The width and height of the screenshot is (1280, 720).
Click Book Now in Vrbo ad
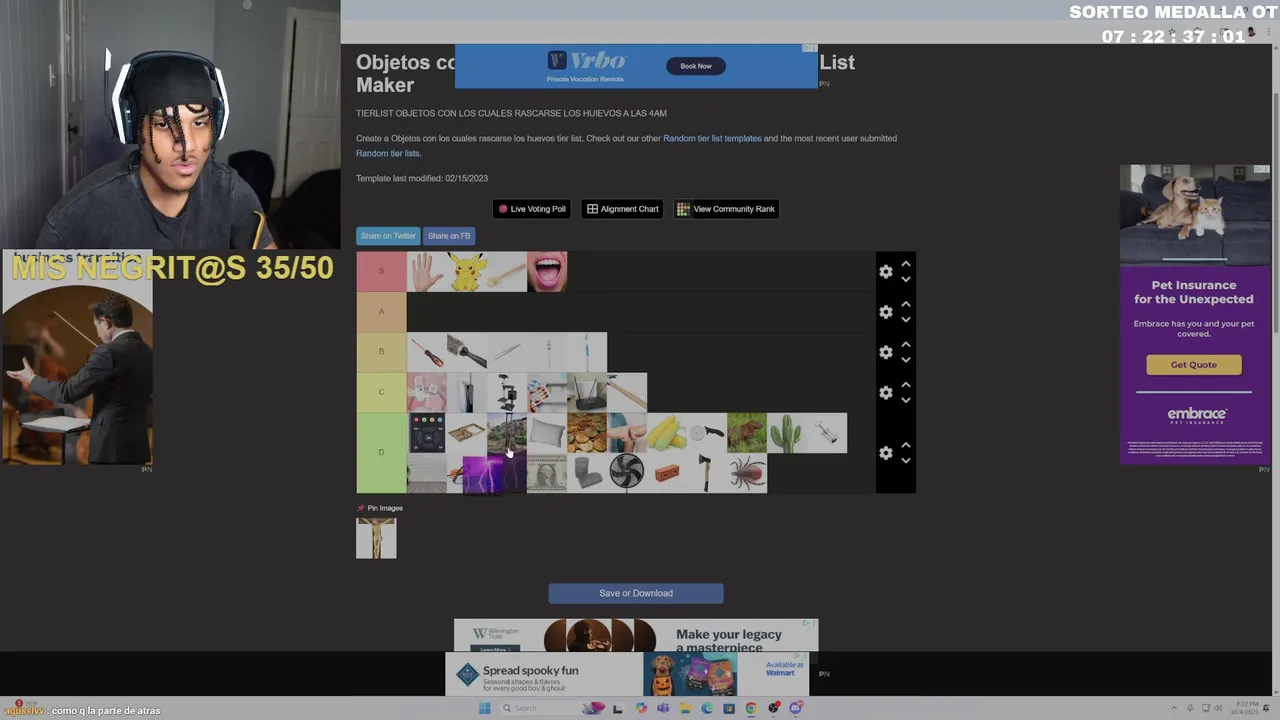pyautogui.click(x=696, y=66)
